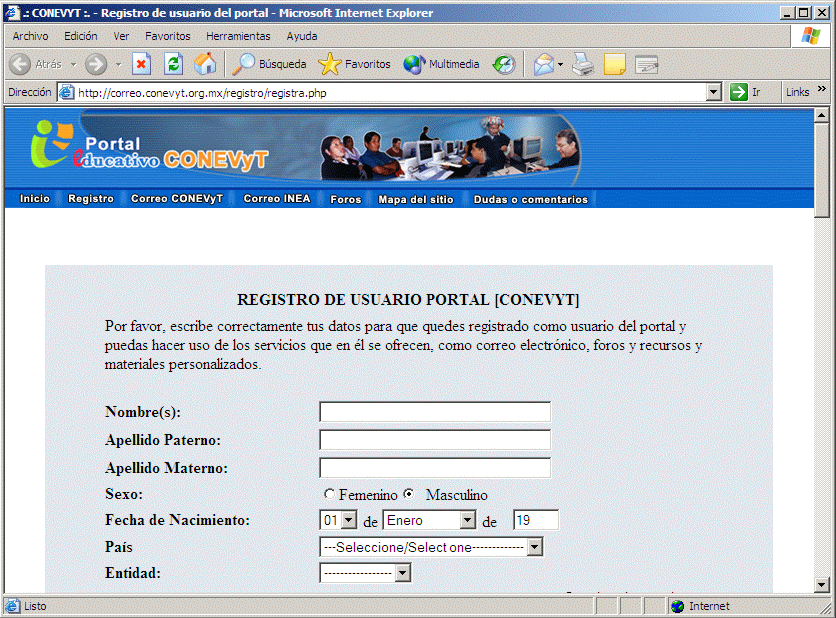The image size is (836, 618).
Task: Open Búsqueda search magnifier
Action: (269, 65)
